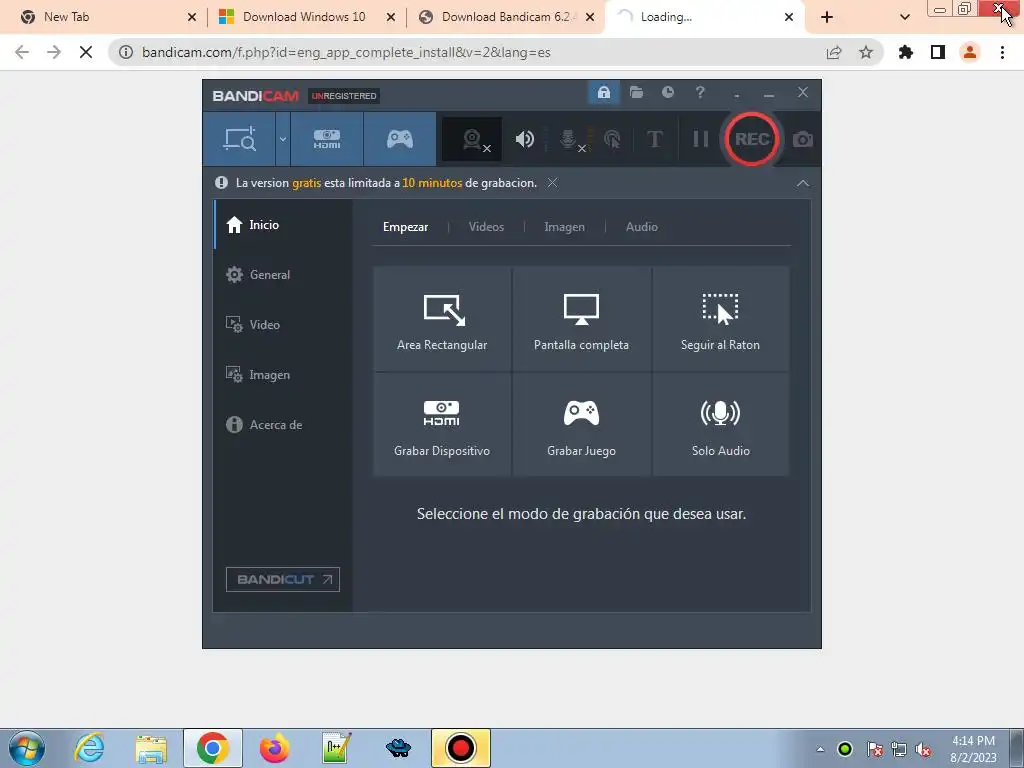Select game recording mode gamepad icon in toolbar
Image resolution: width=1024 pixels, height=768 pixels.
(400, 139)
